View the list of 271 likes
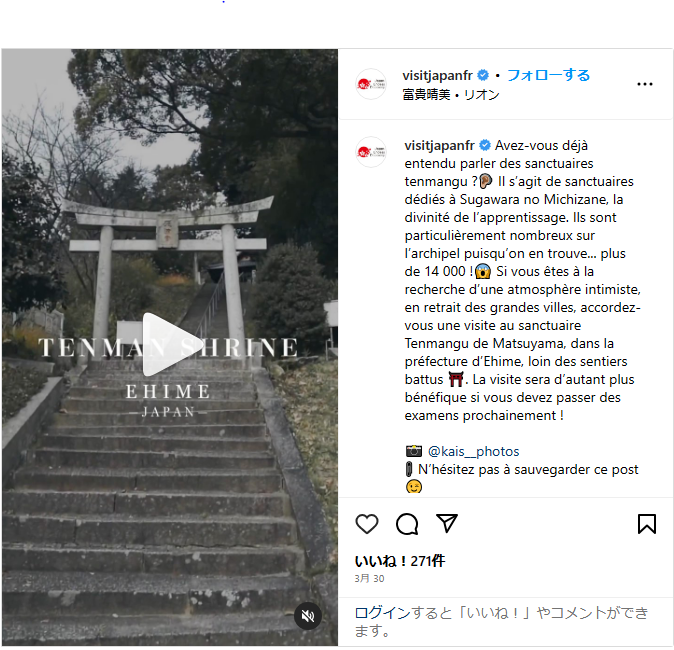 tap(400, 561)
